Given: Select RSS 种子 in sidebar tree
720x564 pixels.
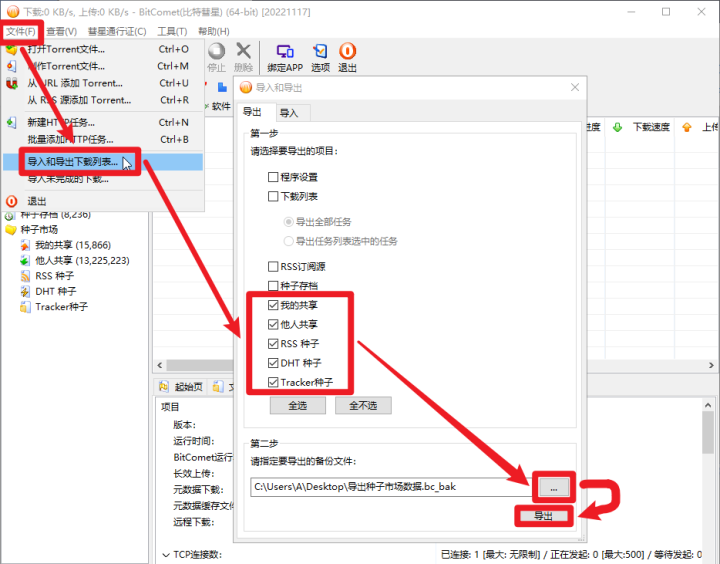Looking at the screenshot, I should [55, 276].
